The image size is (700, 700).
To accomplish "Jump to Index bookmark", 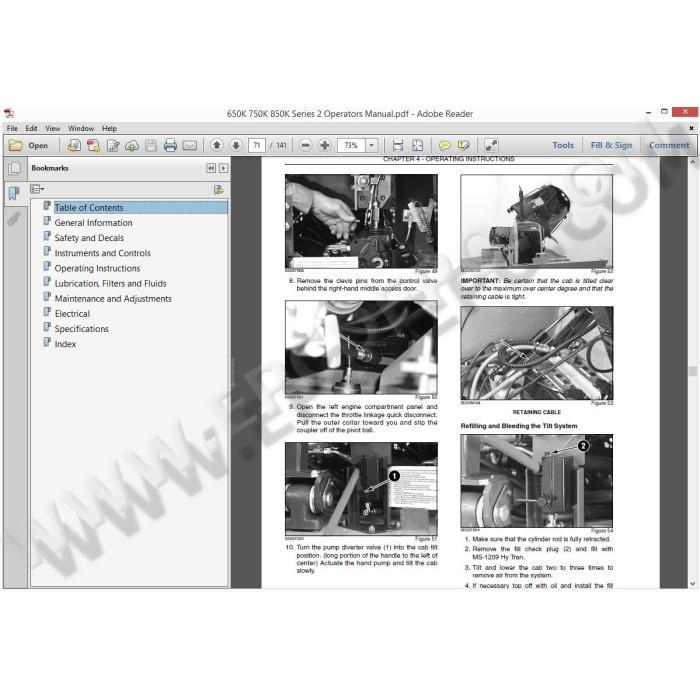I will tap(65, 344).
